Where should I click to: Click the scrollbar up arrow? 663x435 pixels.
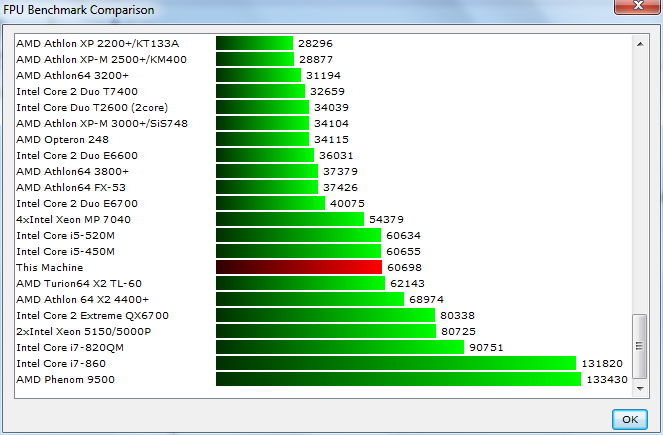(x=640, y=44)
